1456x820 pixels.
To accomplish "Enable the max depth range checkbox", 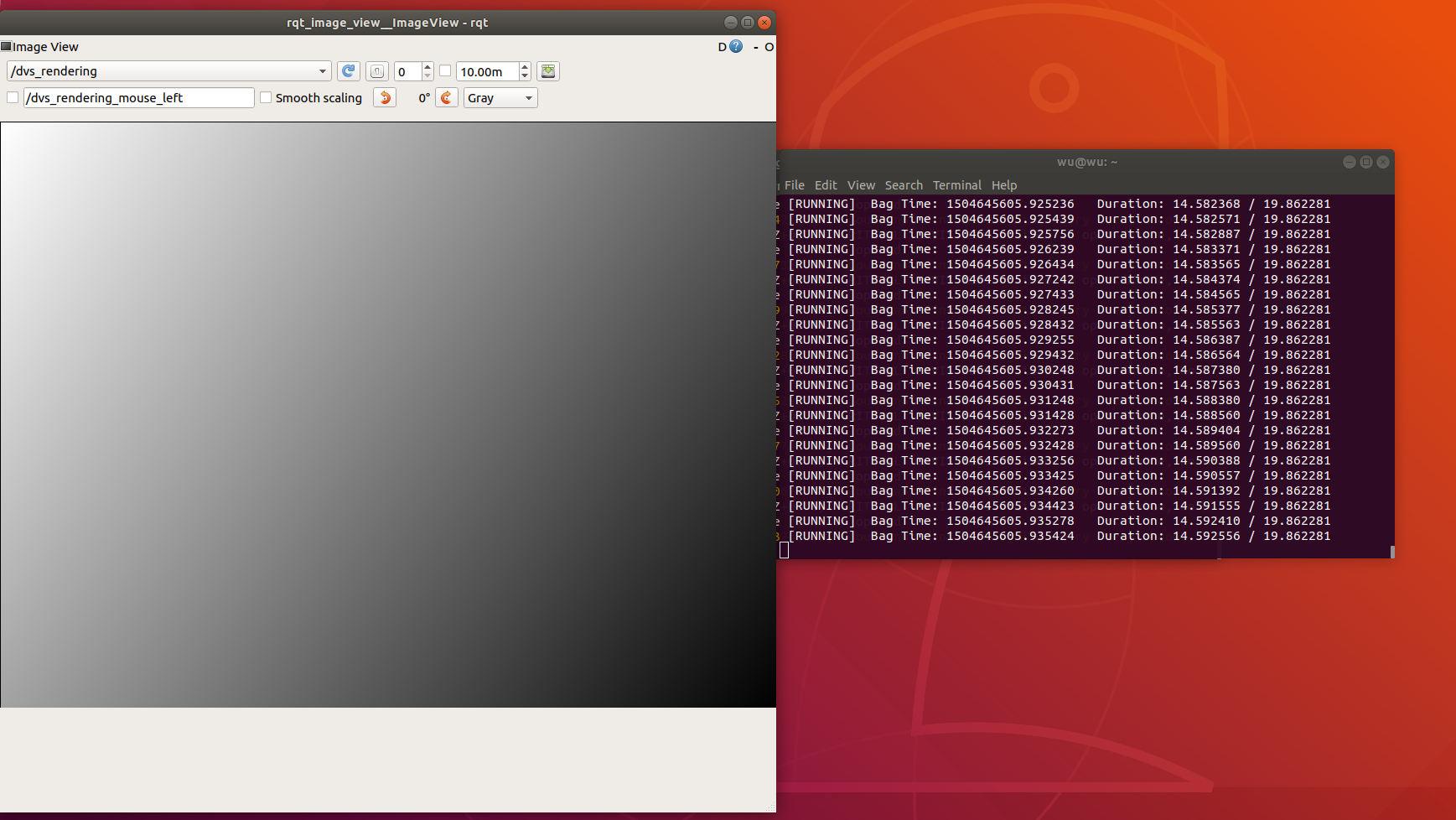I will coord(445,70).
